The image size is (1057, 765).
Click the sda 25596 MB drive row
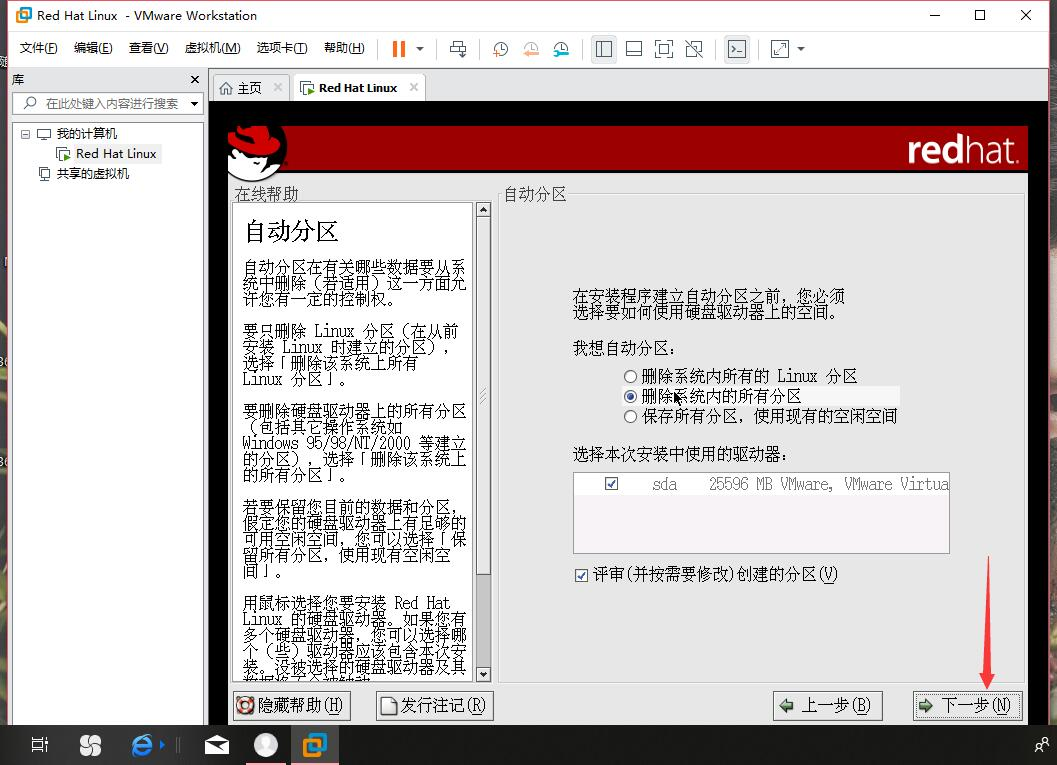(x=761, y=484)
